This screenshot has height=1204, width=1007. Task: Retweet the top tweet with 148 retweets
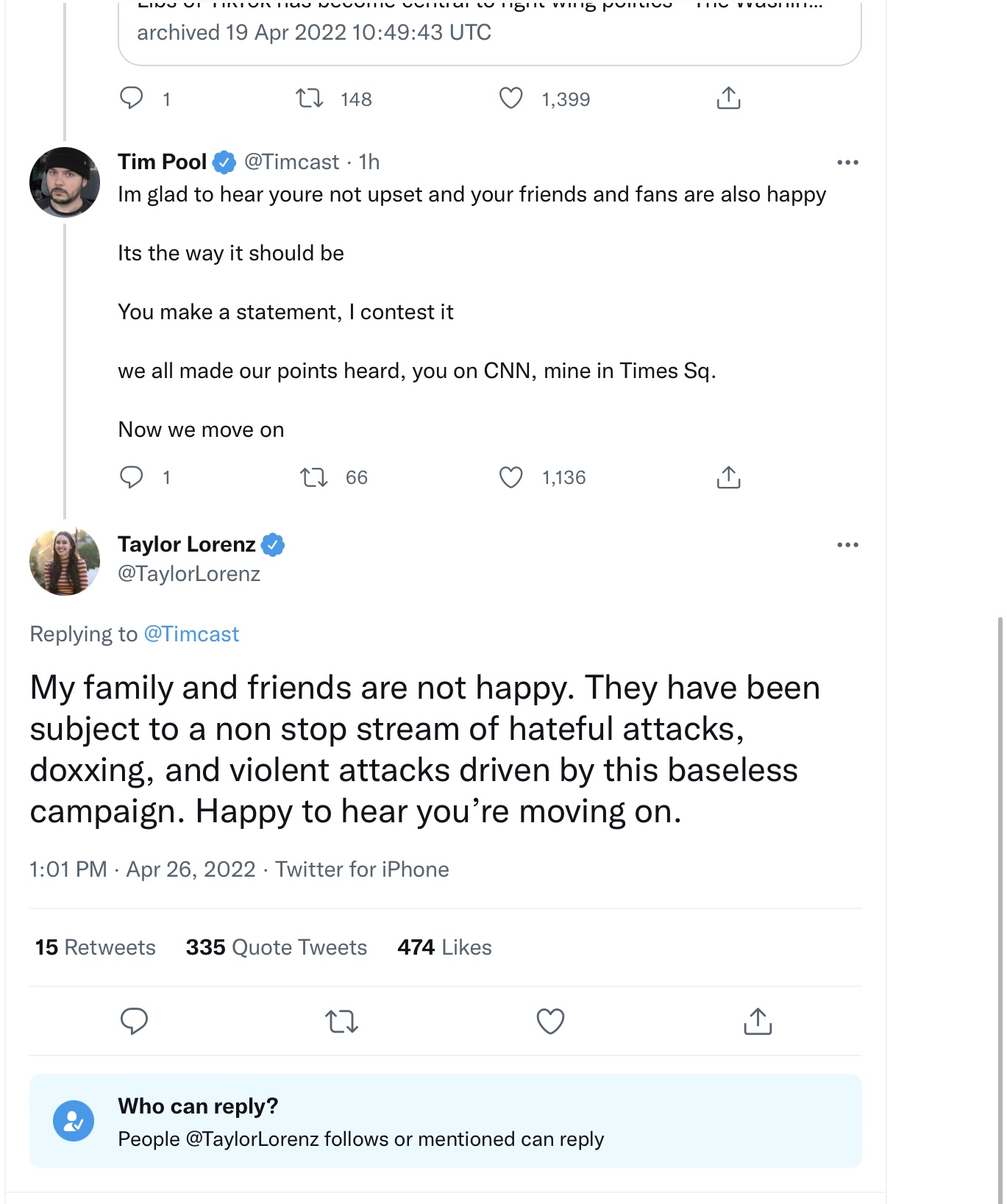point(309,99)
